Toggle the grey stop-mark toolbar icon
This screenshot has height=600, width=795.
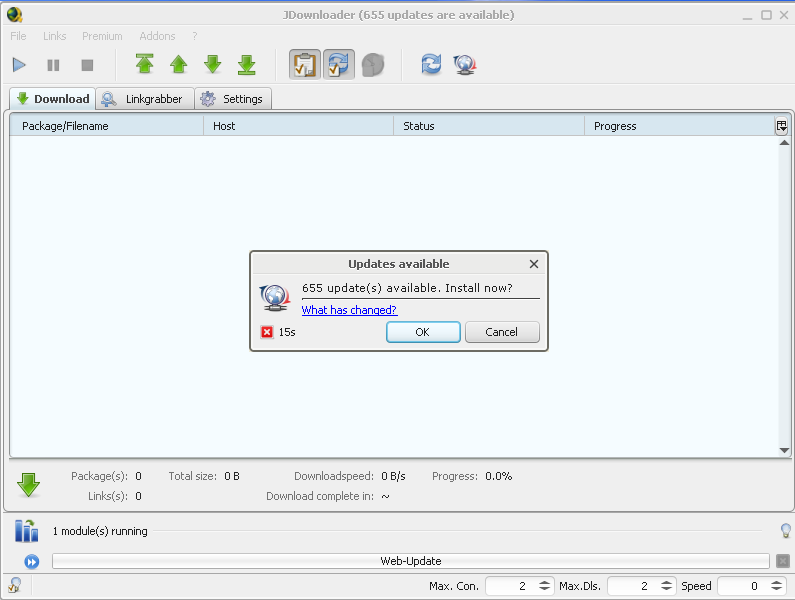tap(373, 64)
